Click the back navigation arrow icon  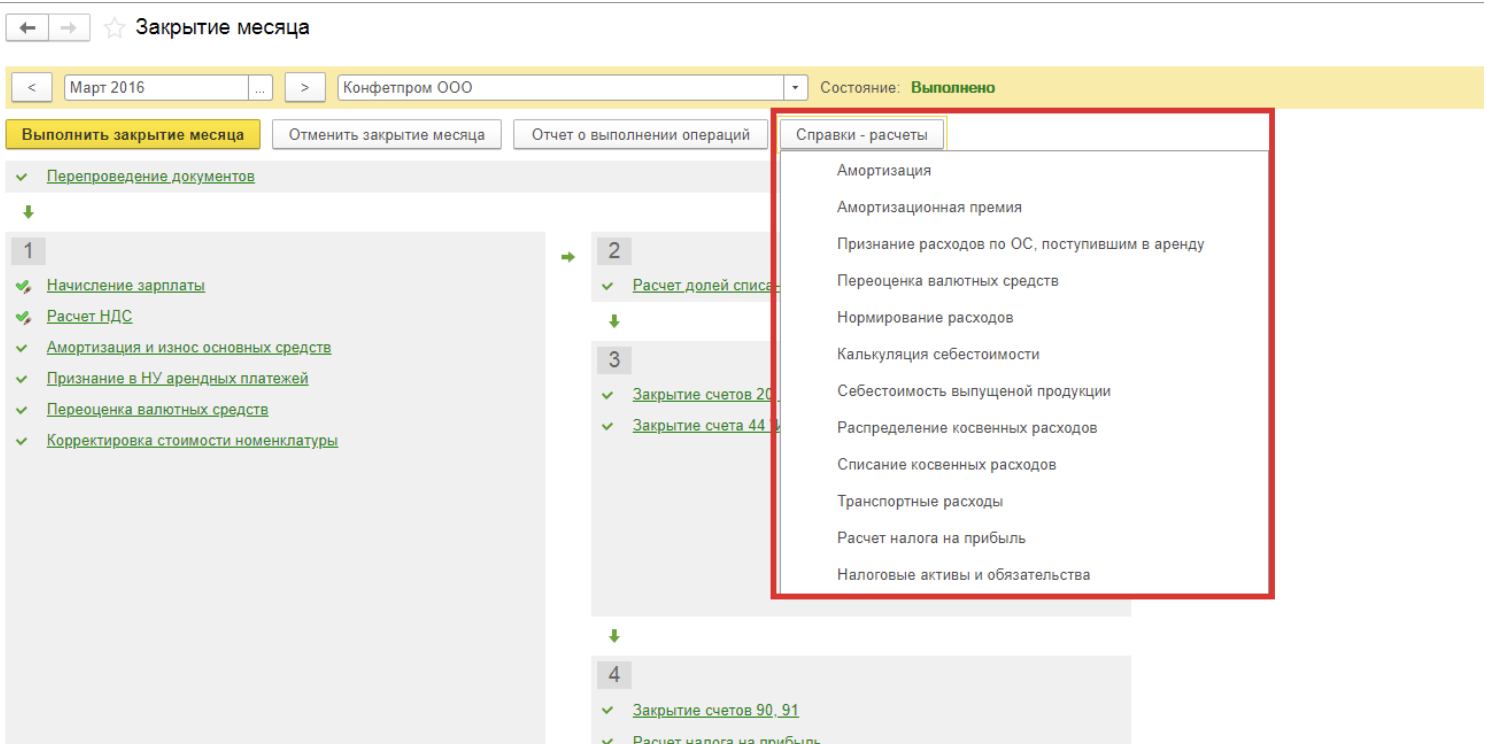[27, 28]
